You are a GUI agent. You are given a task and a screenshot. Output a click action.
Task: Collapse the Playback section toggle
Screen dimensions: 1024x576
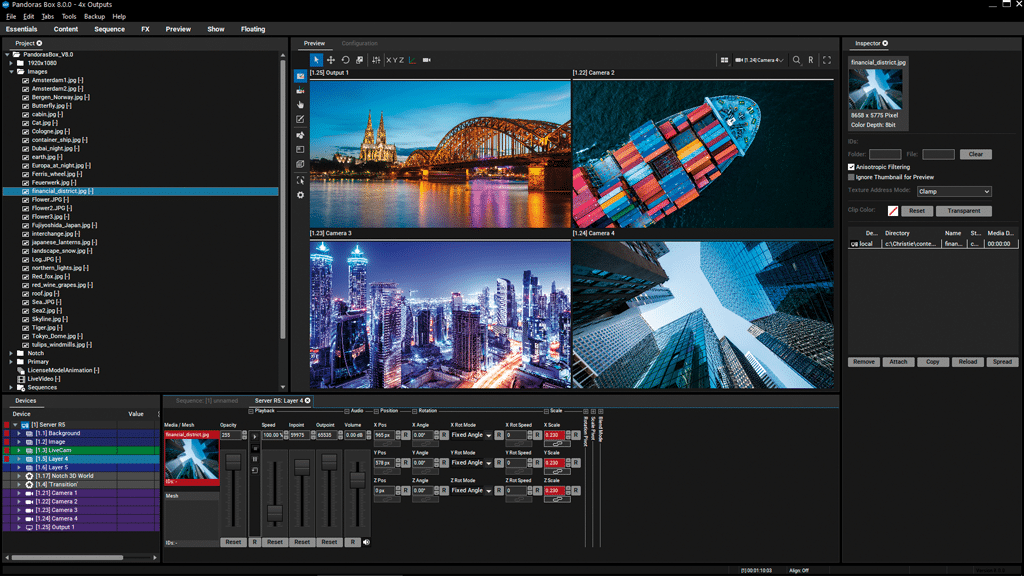[251, 410]
